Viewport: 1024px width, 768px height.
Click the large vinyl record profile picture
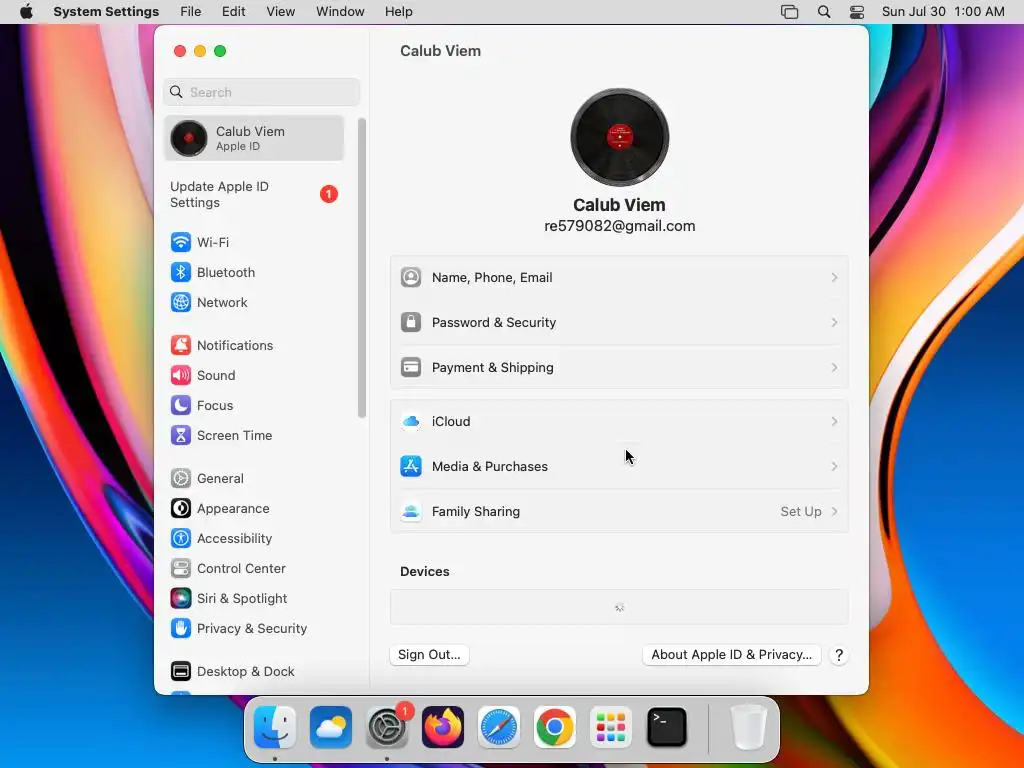620,137
